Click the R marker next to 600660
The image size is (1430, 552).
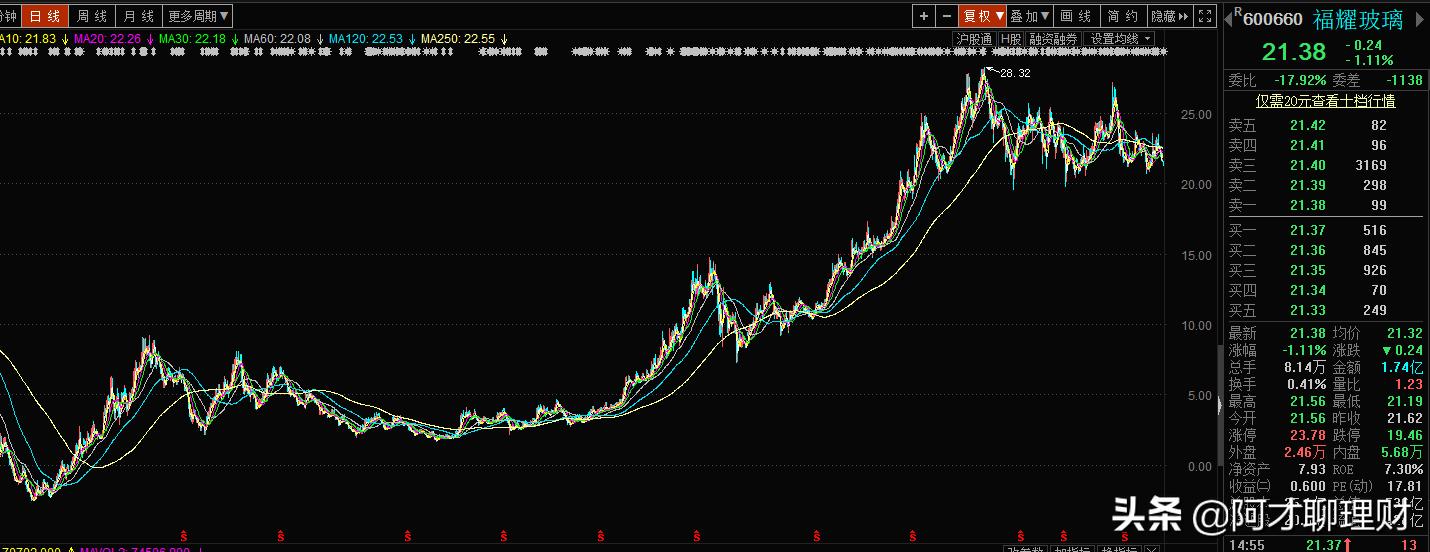point(1238,12)
